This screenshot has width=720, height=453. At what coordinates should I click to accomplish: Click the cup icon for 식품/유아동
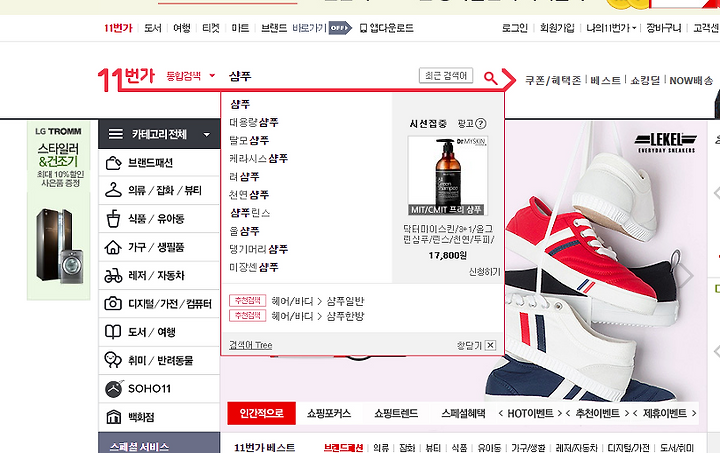coord(113,219)
